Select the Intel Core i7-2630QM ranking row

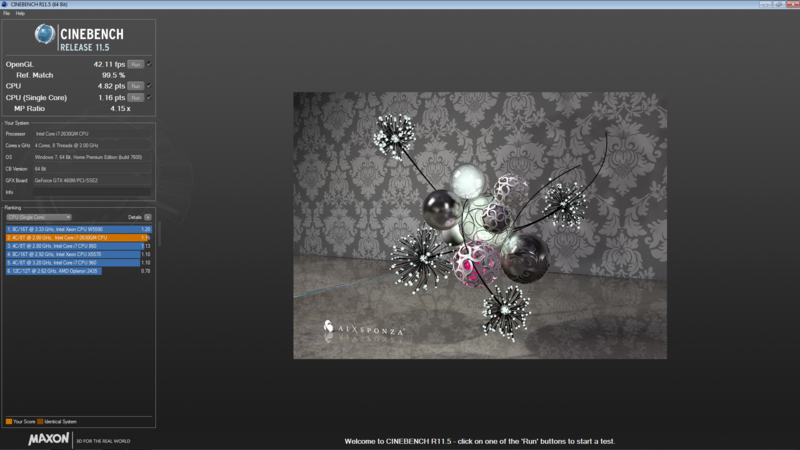[79, 238]
